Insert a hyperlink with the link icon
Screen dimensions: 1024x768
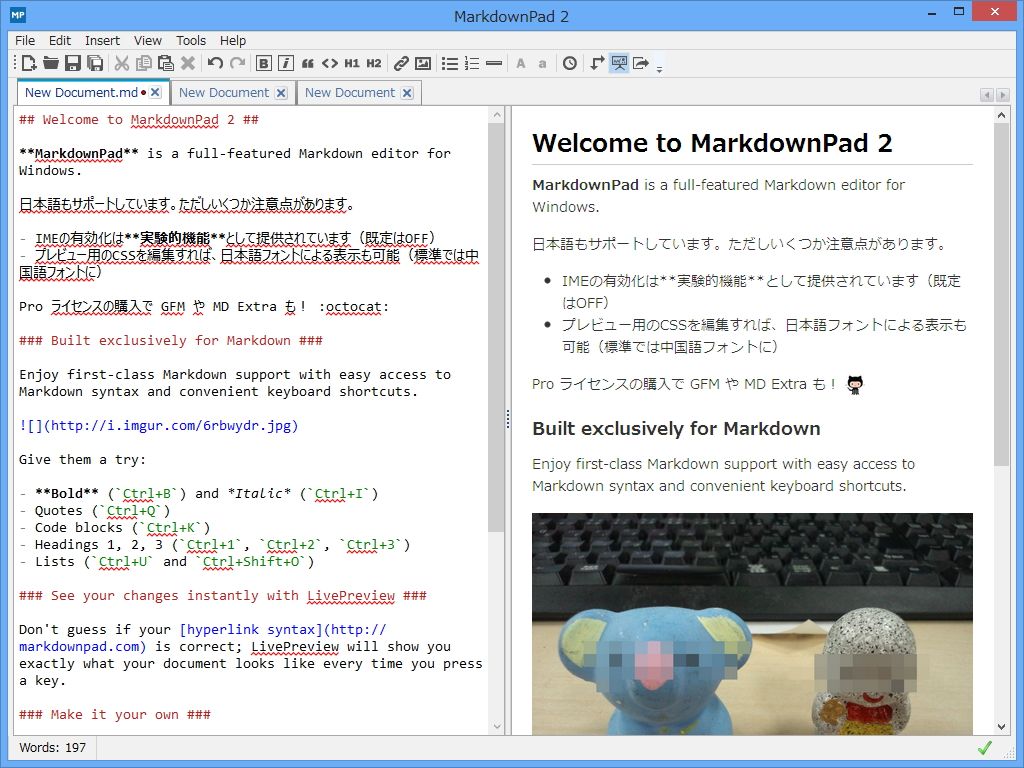(400, 63)
